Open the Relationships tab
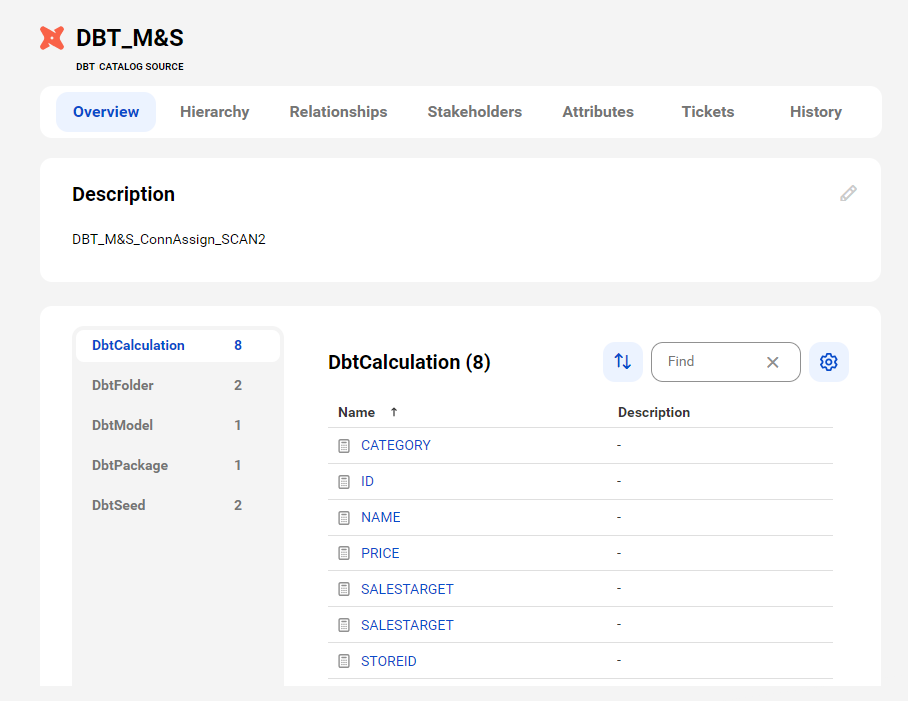The height and width of the screenshot is (701, 908). (x=338, y=112)
